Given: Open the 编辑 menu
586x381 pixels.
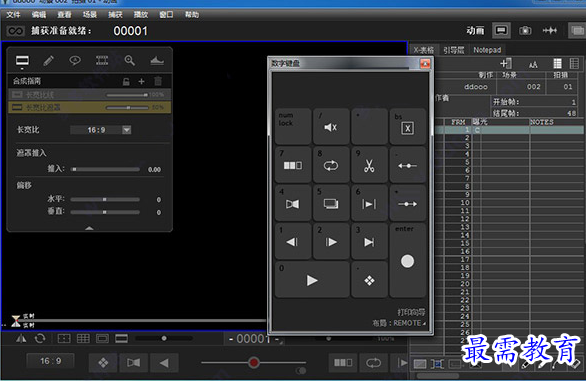Looking at the screenshot, I should [x=39, y=15].
